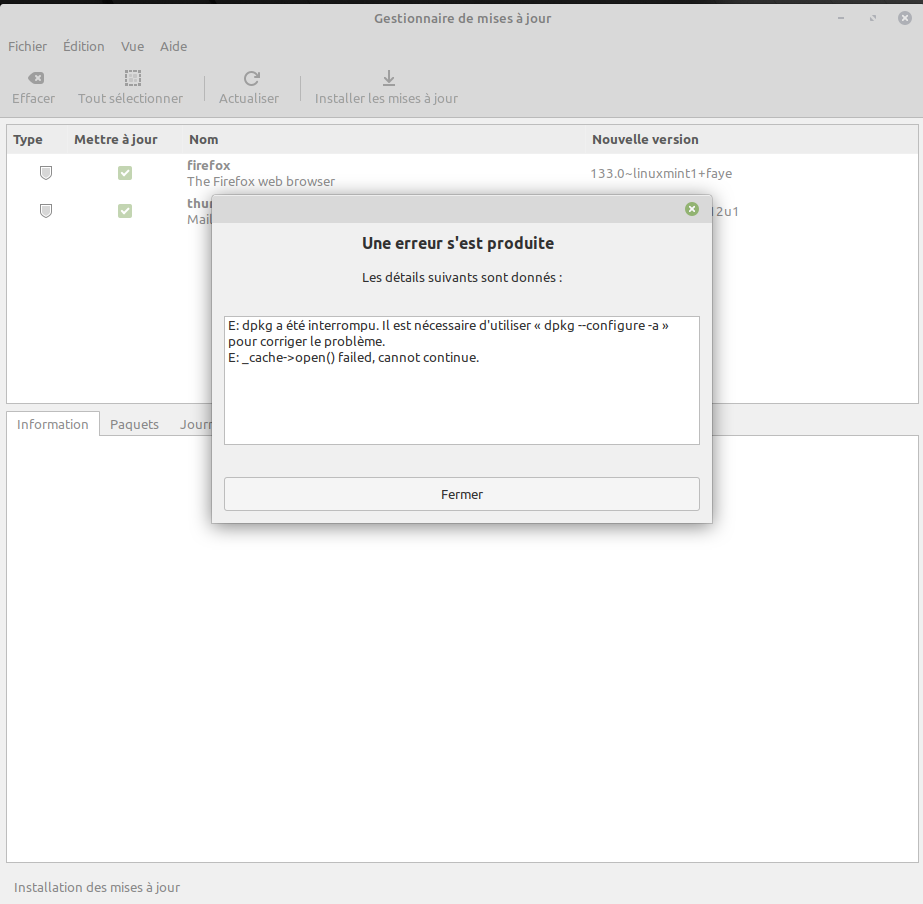The height and width of the screenshot is (904, 923).
Task: Open the Édition menu
Action: click(83, 46)
